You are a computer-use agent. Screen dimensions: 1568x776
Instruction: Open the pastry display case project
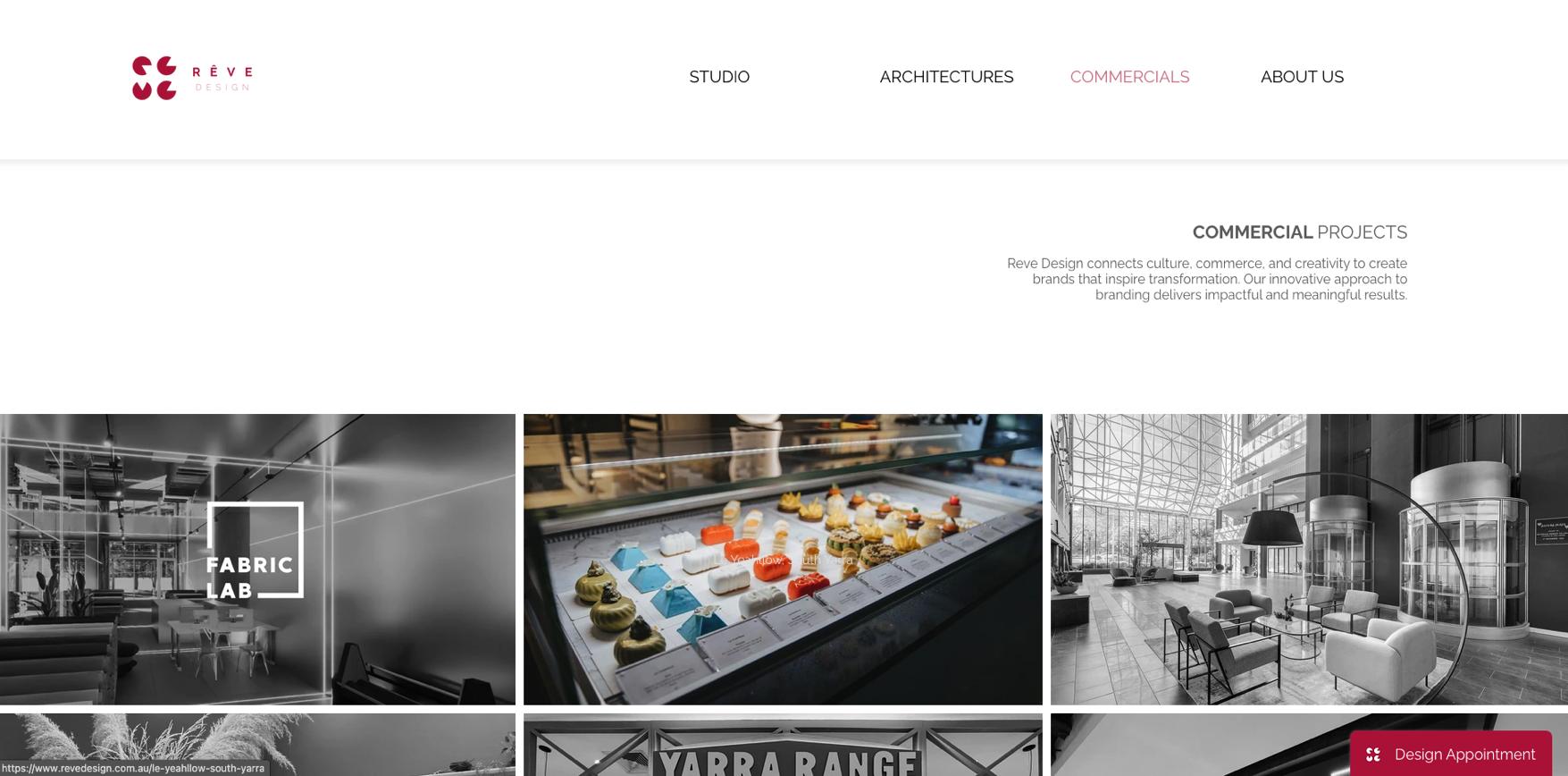point(783,559)
